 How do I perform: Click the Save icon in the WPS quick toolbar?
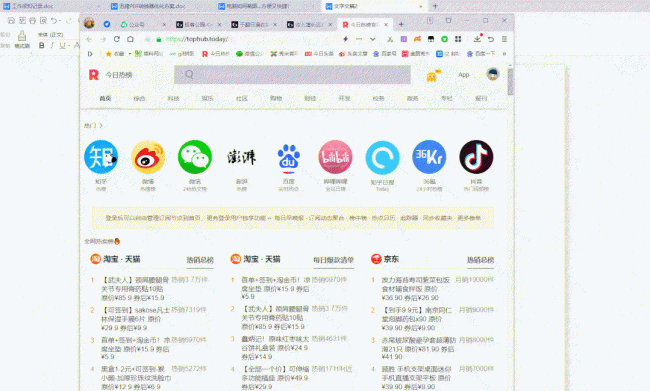11,20
